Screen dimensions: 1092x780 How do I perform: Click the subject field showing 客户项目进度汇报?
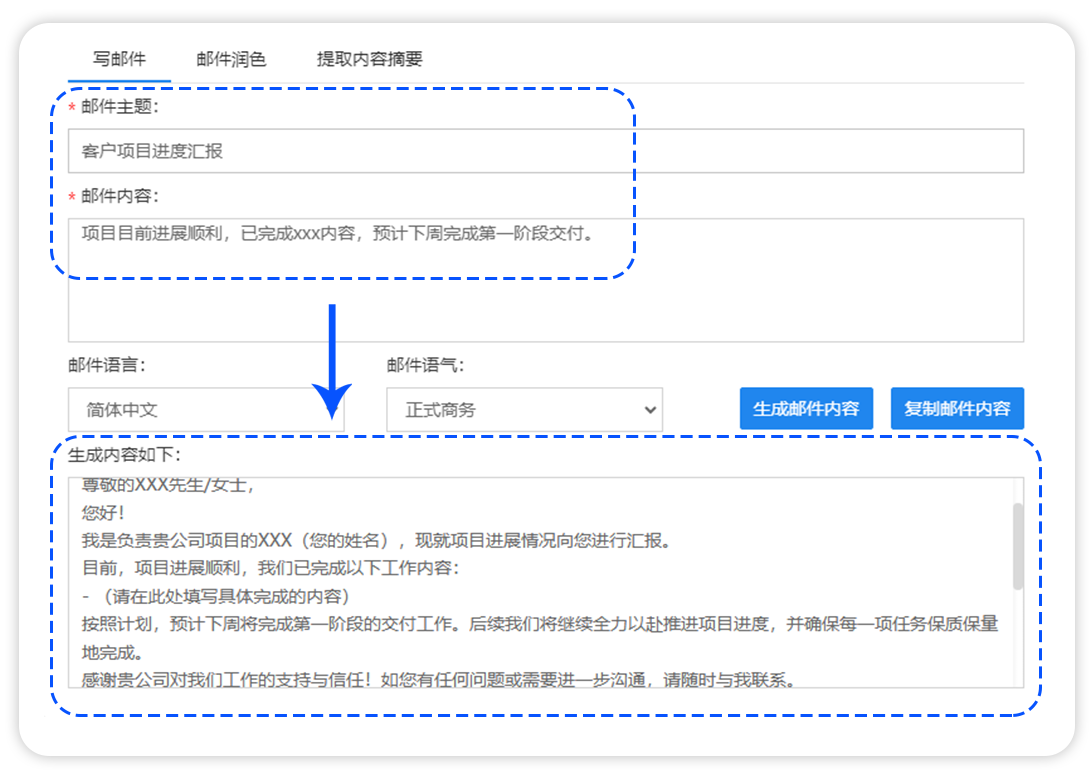pos(546,151)
